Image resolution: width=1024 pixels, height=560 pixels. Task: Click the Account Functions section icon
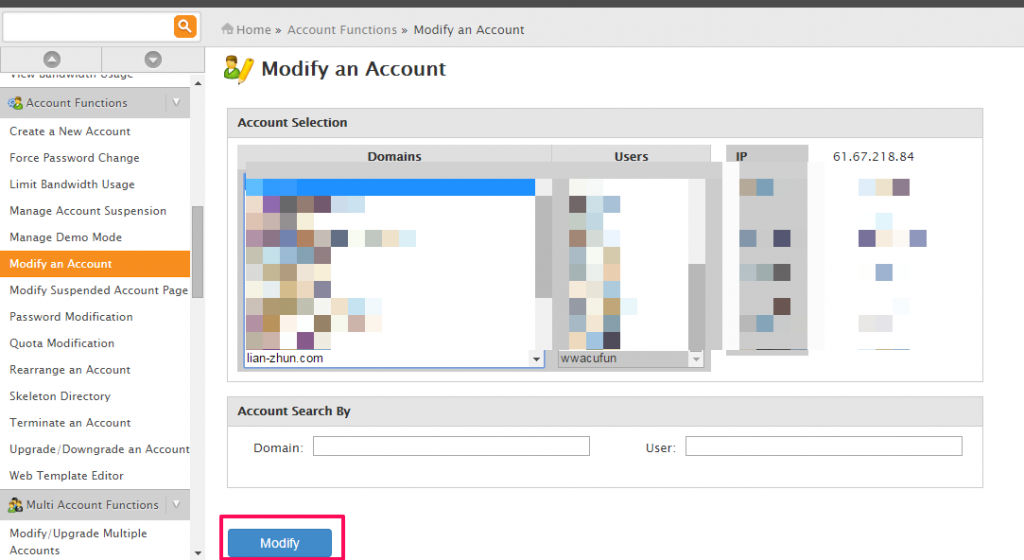click(x=15, y=103)
